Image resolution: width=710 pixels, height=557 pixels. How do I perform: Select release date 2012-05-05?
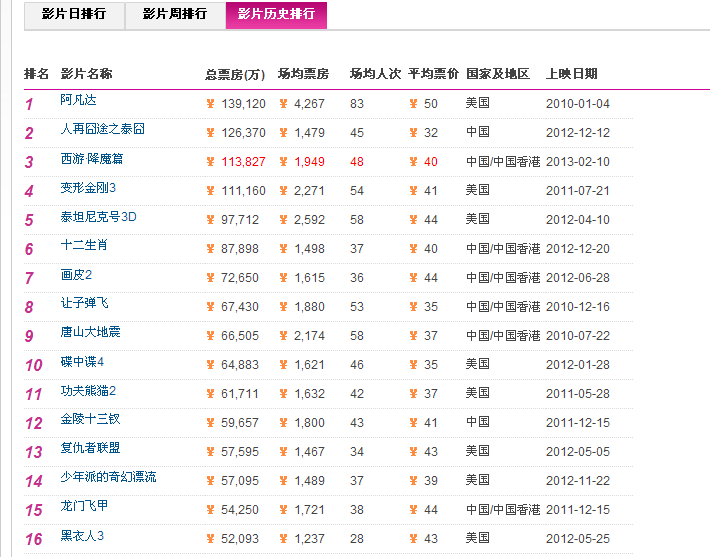pyautogui.click(x=578, y=451)
